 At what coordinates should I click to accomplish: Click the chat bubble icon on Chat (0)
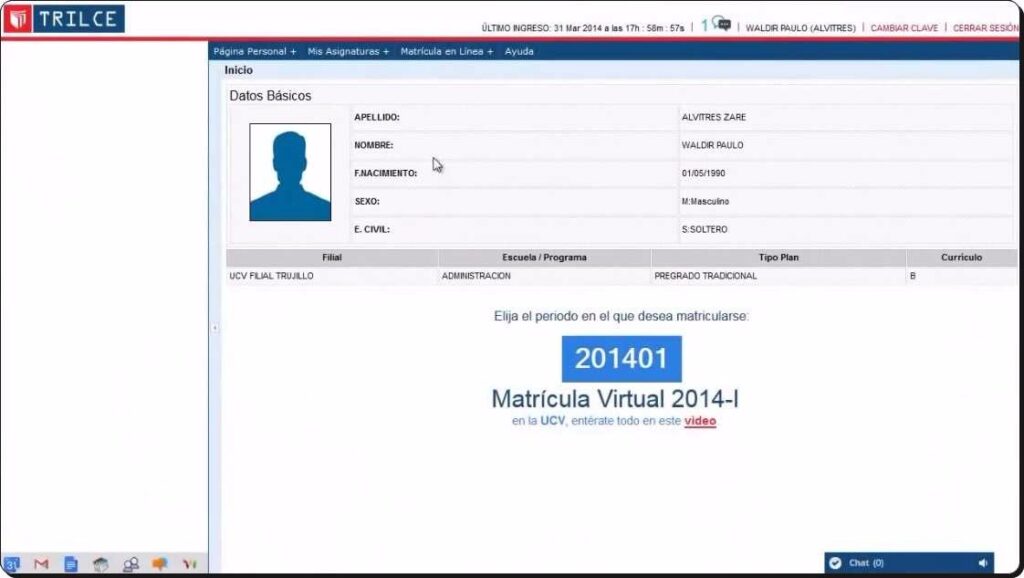838,562
